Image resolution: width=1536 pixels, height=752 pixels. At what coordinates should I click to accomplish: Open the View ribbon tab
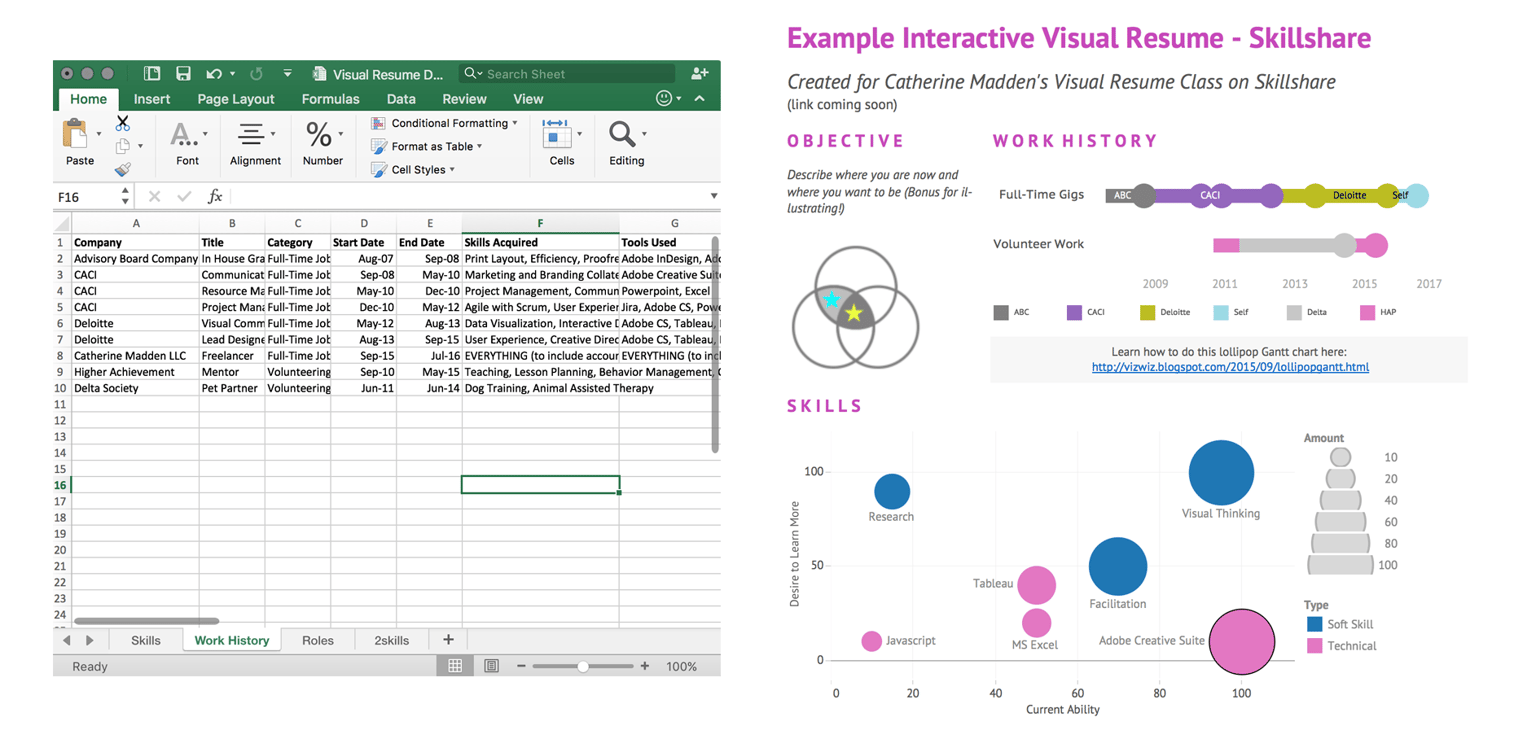click(528, 99)
